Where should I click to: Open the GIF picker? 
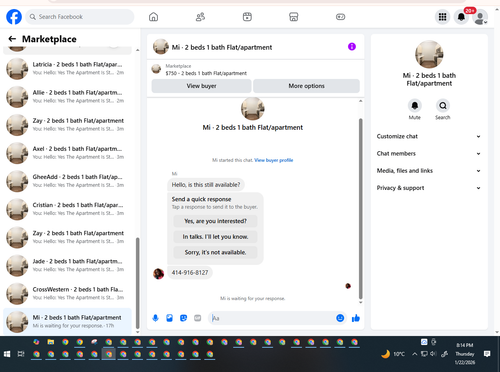(198, 318)
